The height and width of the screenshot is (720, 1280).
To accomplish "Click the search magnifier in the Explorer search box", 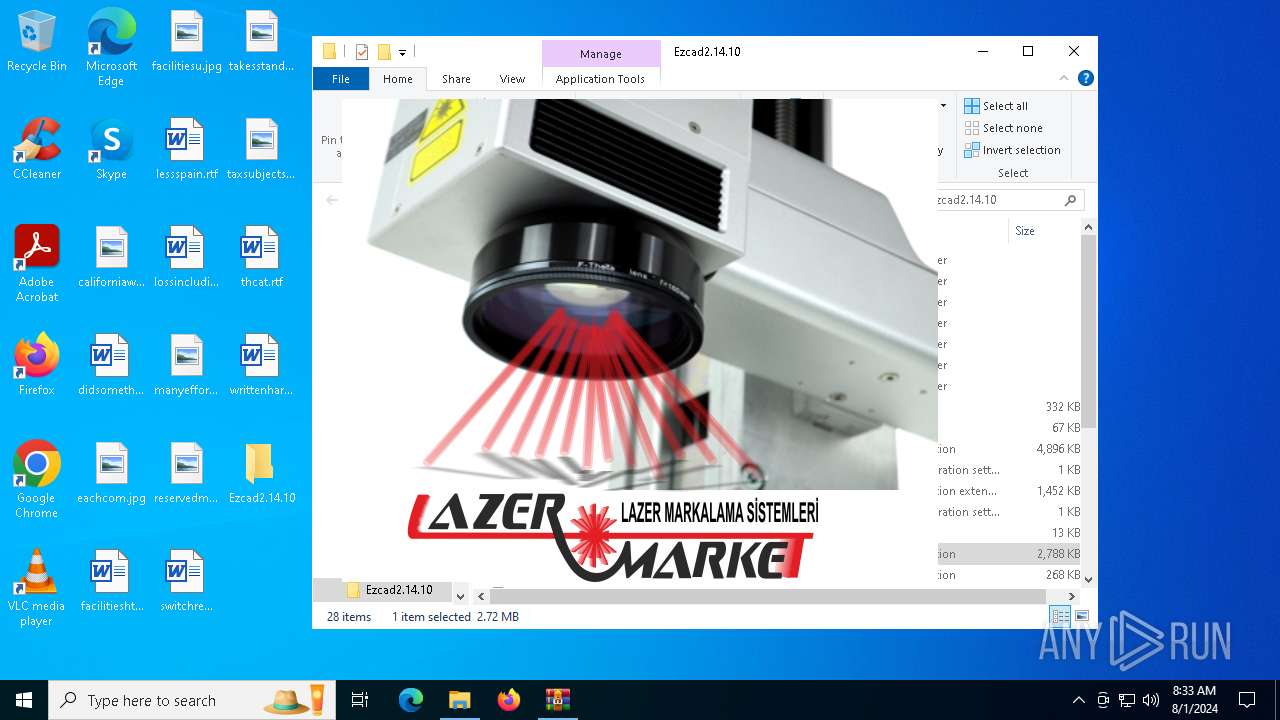I will click(1070, 200).
